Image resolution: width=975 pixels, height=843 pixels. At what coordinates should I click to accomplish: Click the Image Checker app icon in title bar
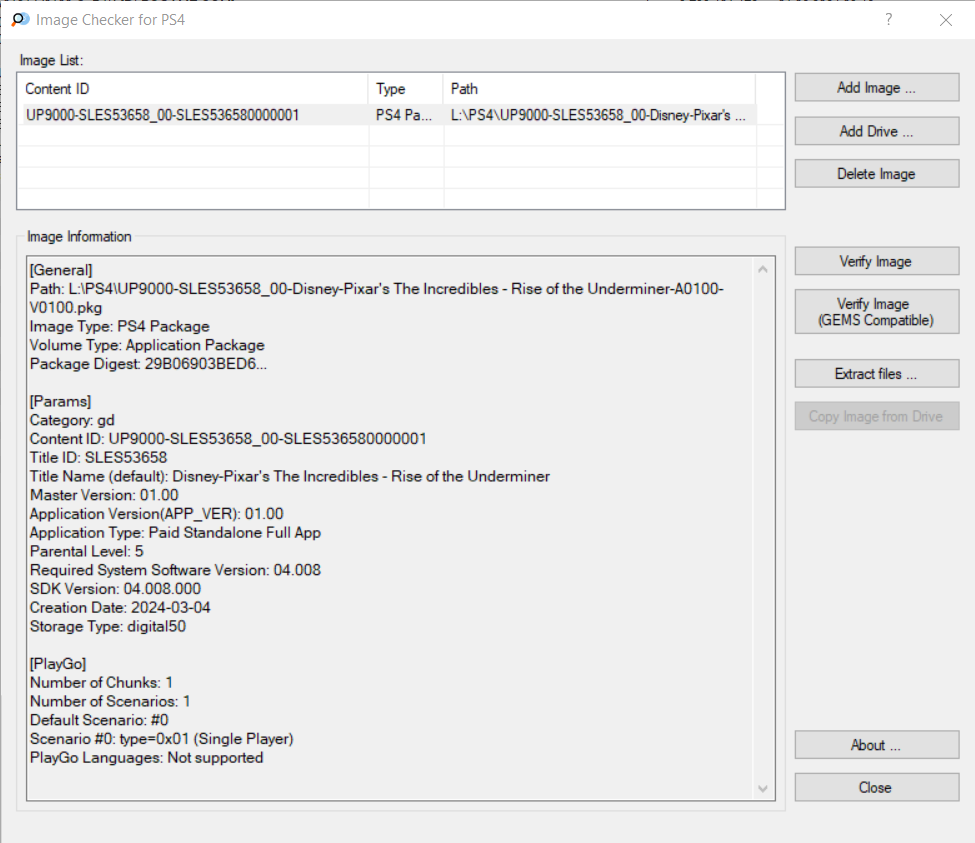(x=20, y=19)
